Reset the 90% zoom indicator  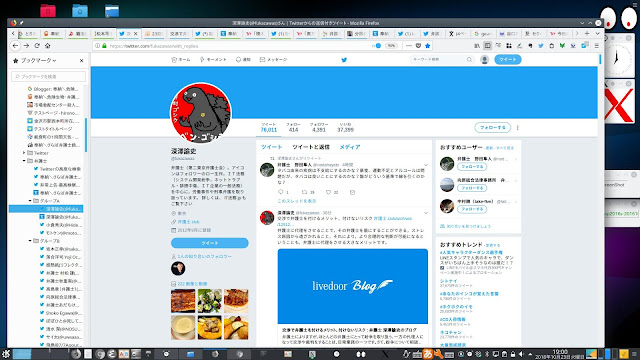391,46
